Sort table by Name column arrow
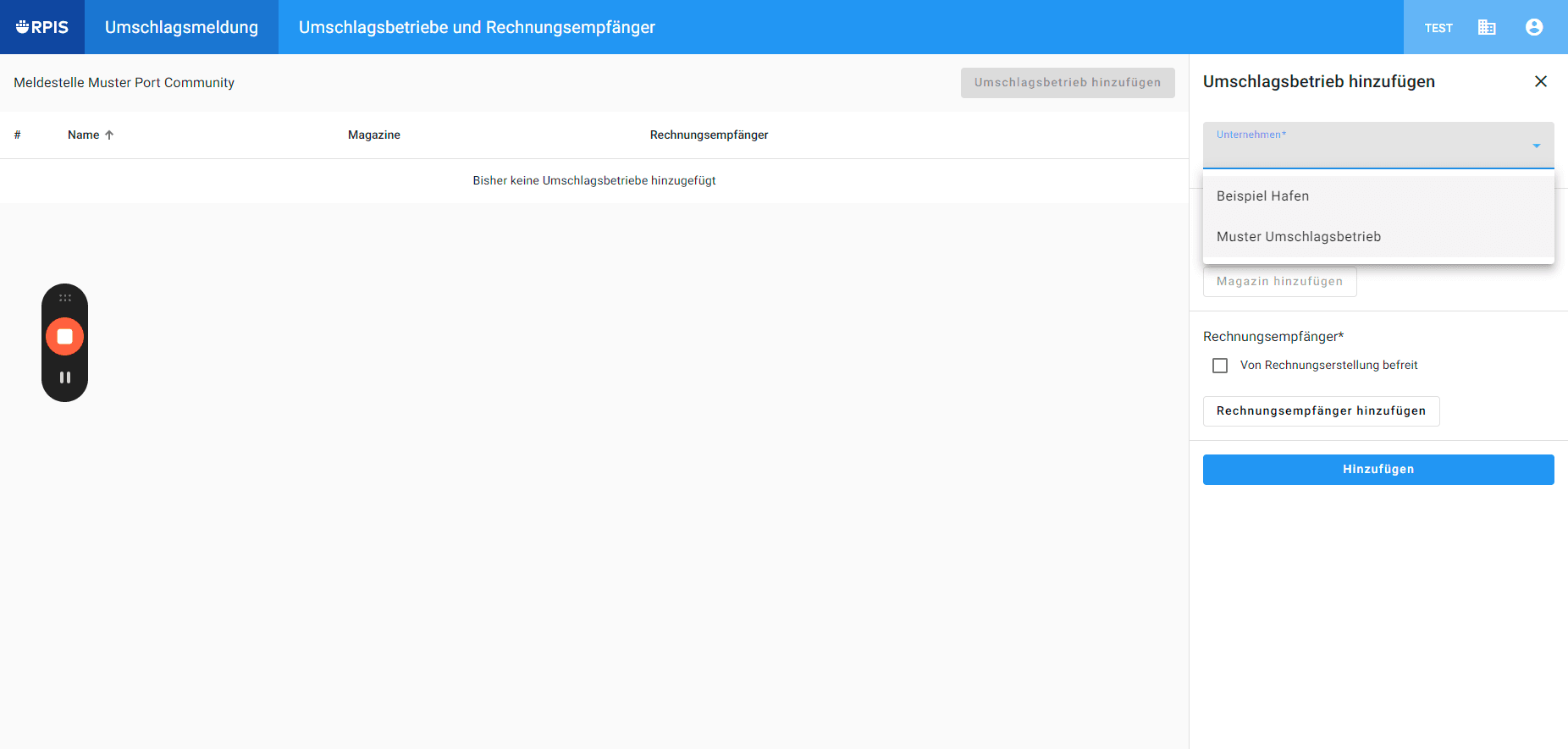This screenshot has width=1568, height=749. point(109,135)
